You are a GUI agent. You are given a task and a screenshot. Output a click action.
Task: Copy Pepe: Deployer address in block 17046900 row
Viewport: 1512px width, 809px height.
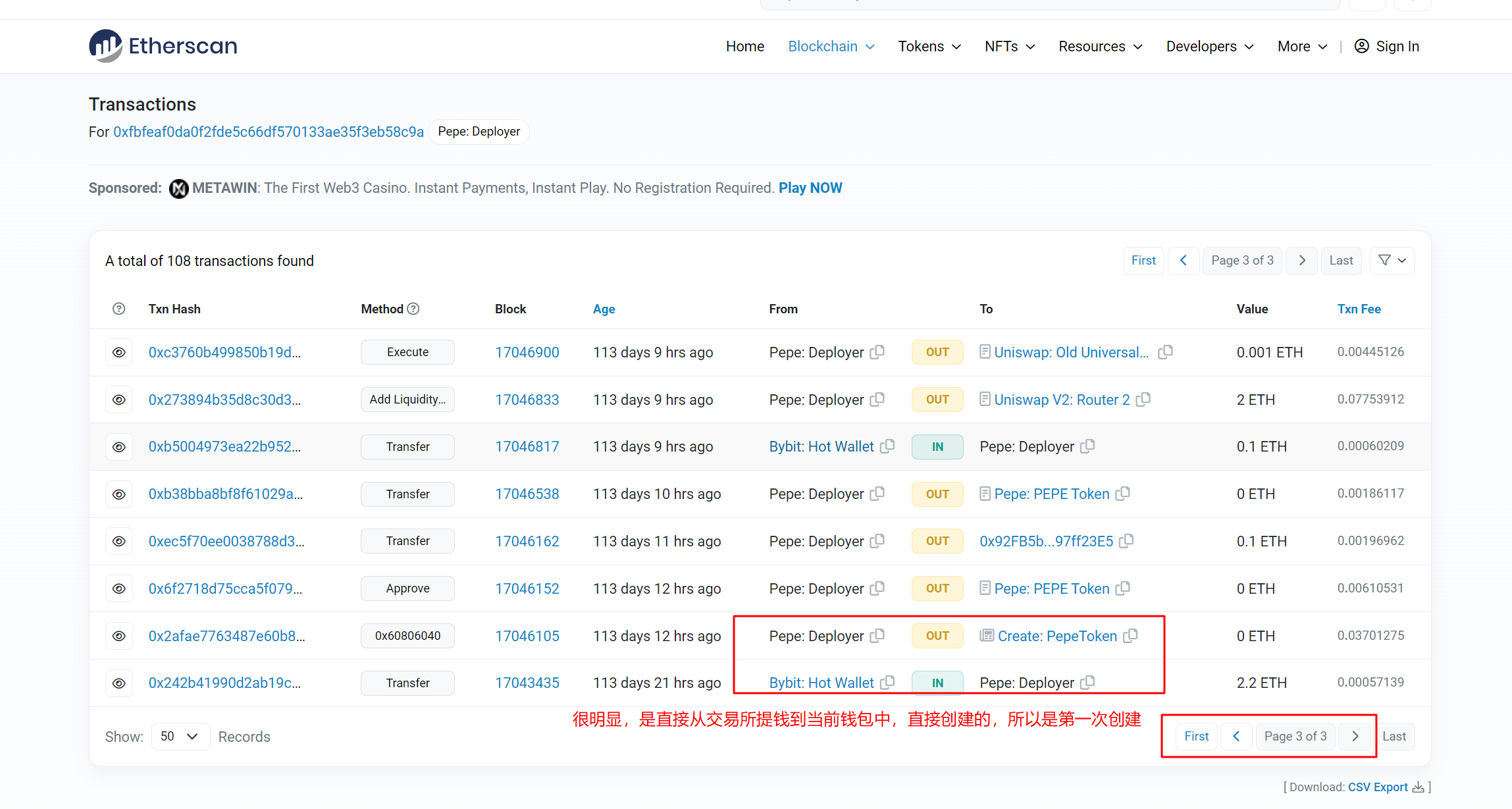877,352
